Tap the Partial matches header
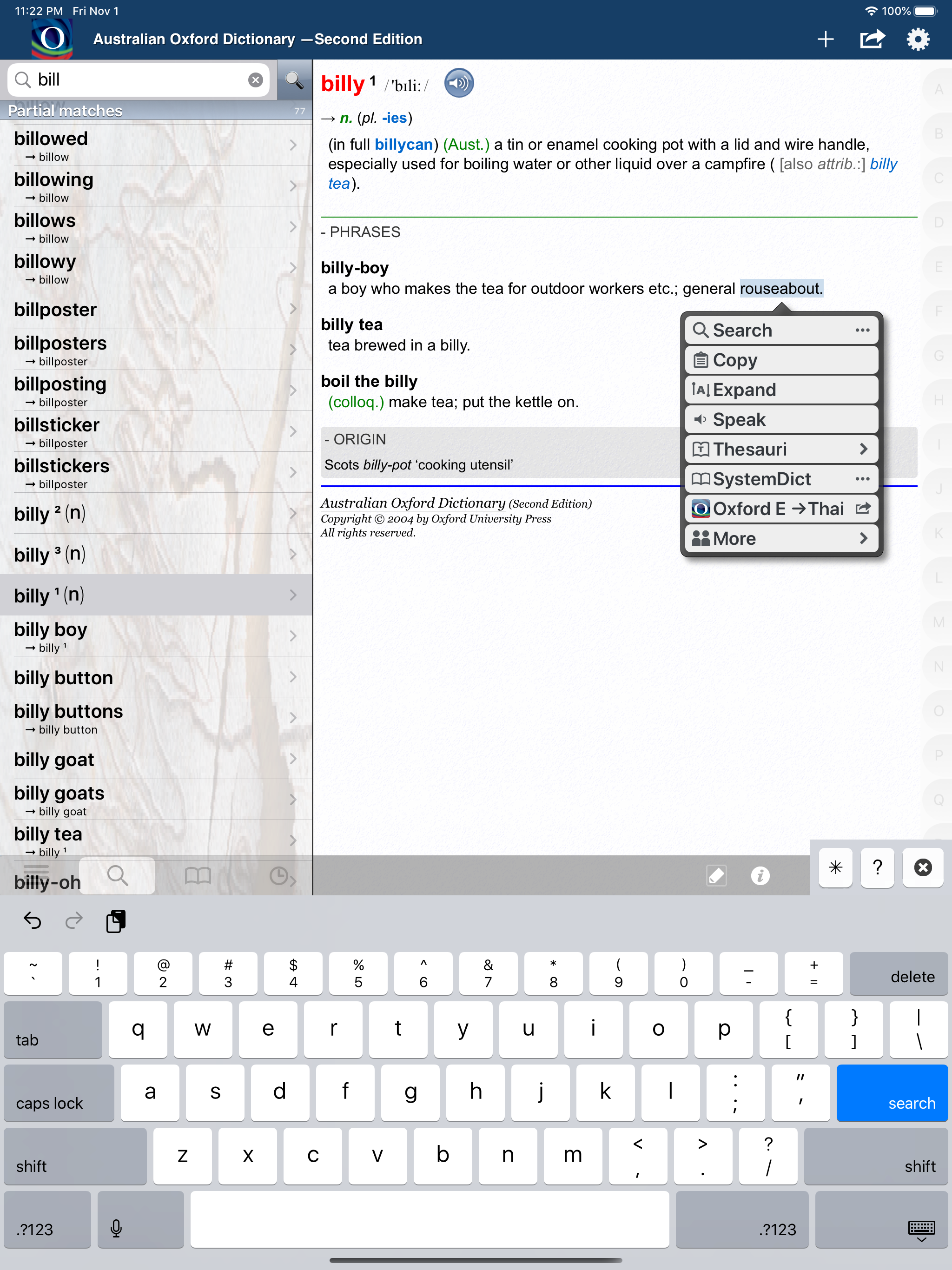 pyautogui.click(x=156, y=110)
